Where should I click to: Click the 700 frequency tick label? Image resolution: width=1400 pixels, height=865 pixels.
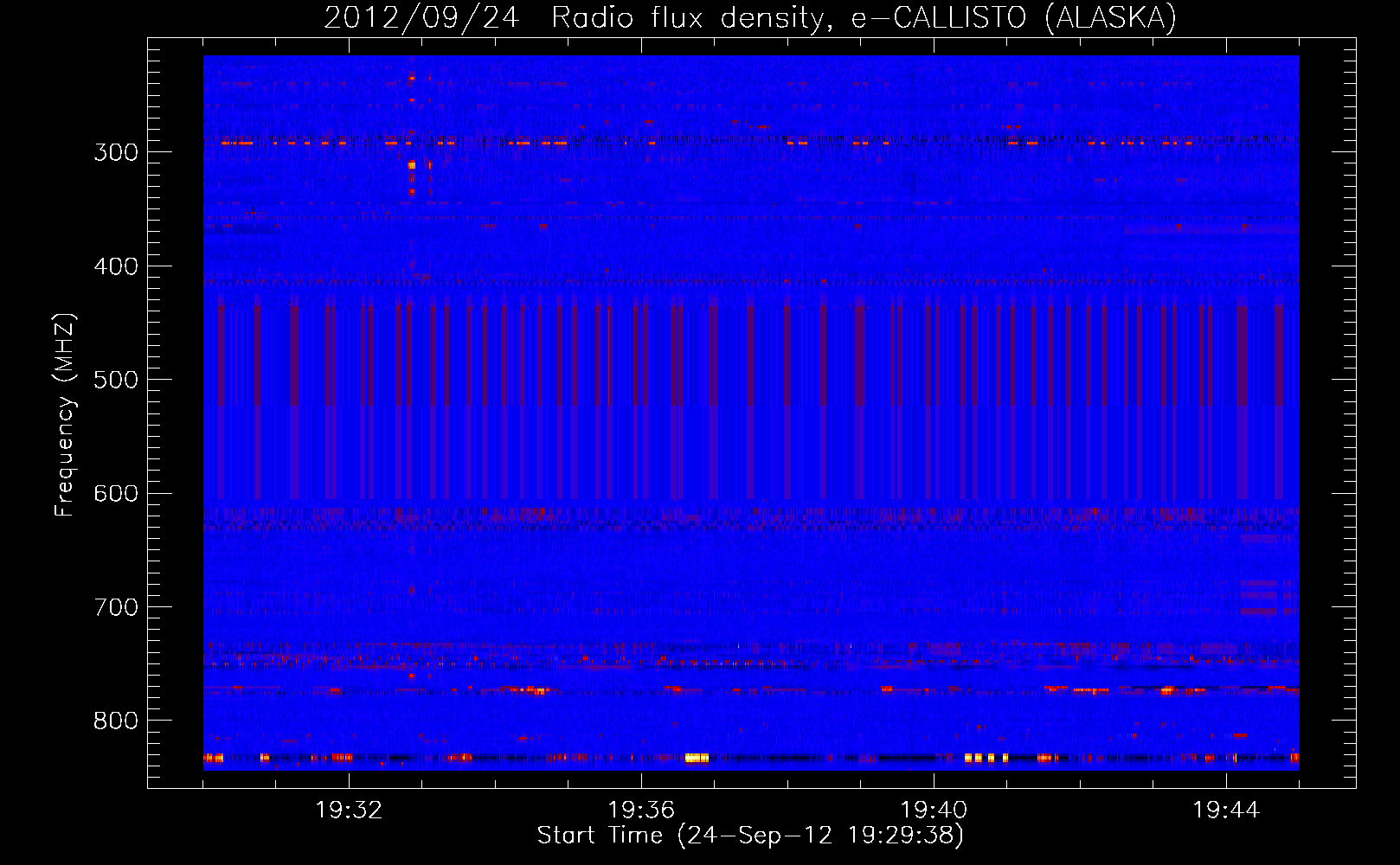(116, 607)
